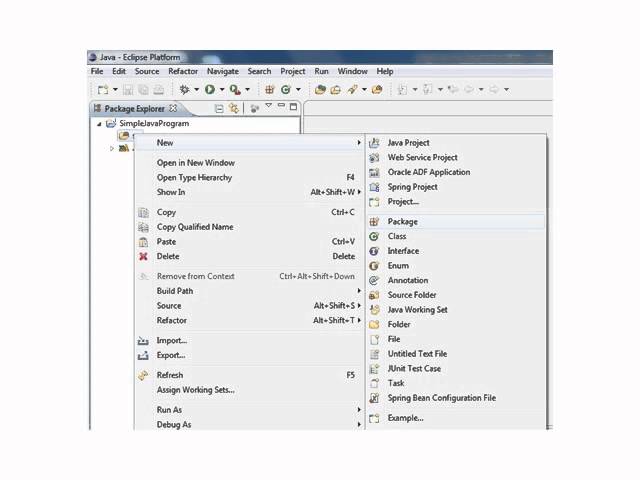Click the Debug bug toolbar icon
This screenshot has height=480, width=640.
point(184,89)
